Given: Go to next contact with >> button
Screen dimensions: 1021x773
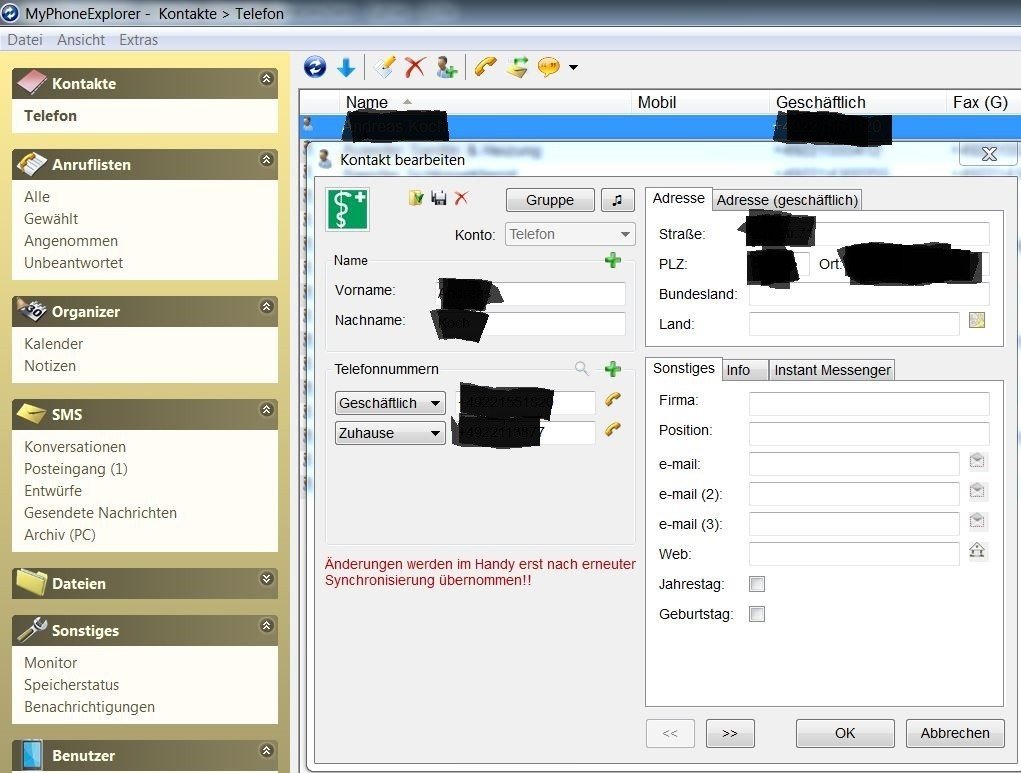Looking at the screenshot, I should click(730, 733).
